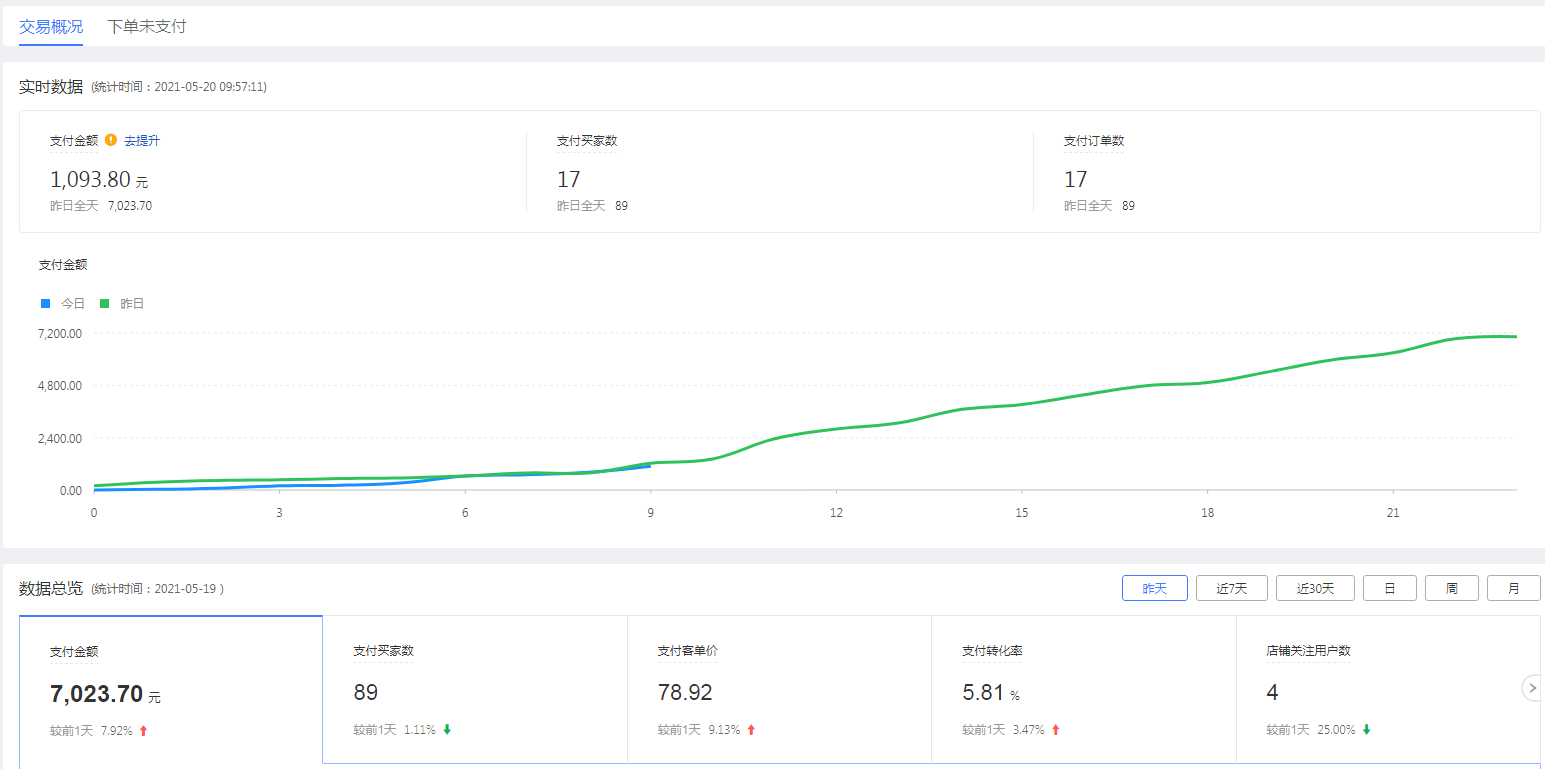The image size is (1545, 769).
Task: Click the 数据总览 section heading
Action: tap(51, 588)
